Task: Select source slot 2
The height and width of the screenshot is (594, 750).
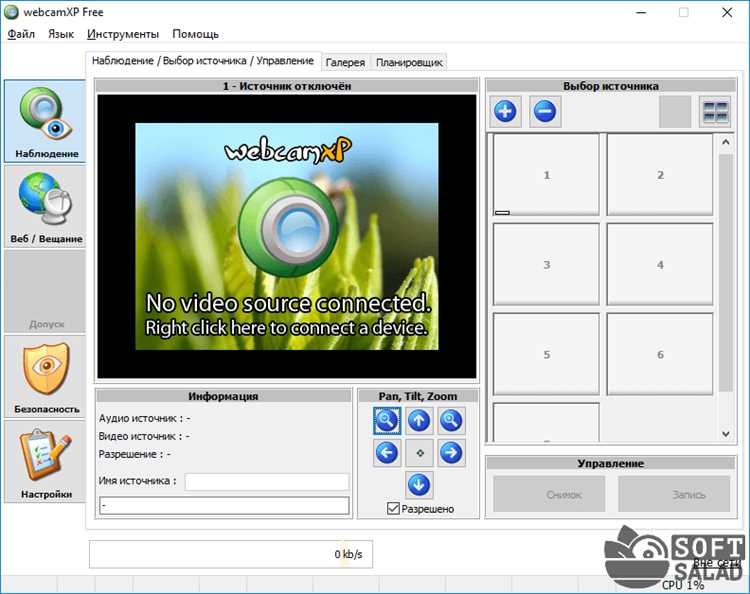Action: coord(660,175)
